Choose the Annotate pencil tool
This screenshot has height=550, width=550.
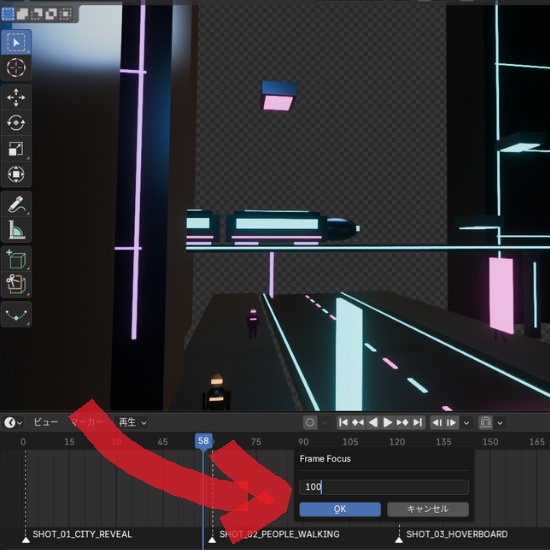coord(16,204)
